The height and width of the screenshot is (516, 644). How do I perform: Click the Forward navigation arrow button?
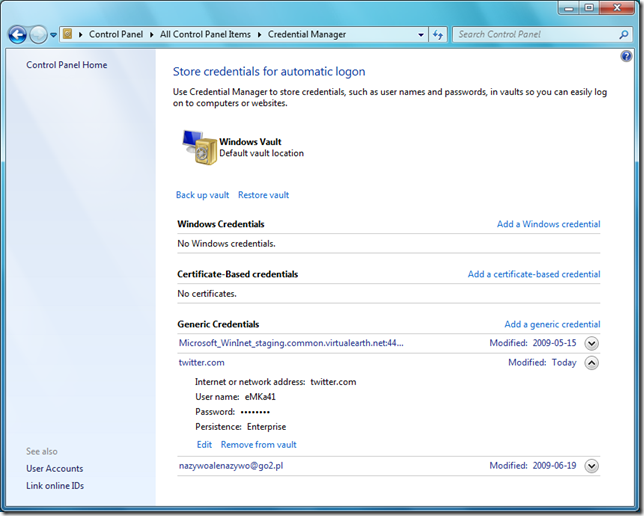39,35
